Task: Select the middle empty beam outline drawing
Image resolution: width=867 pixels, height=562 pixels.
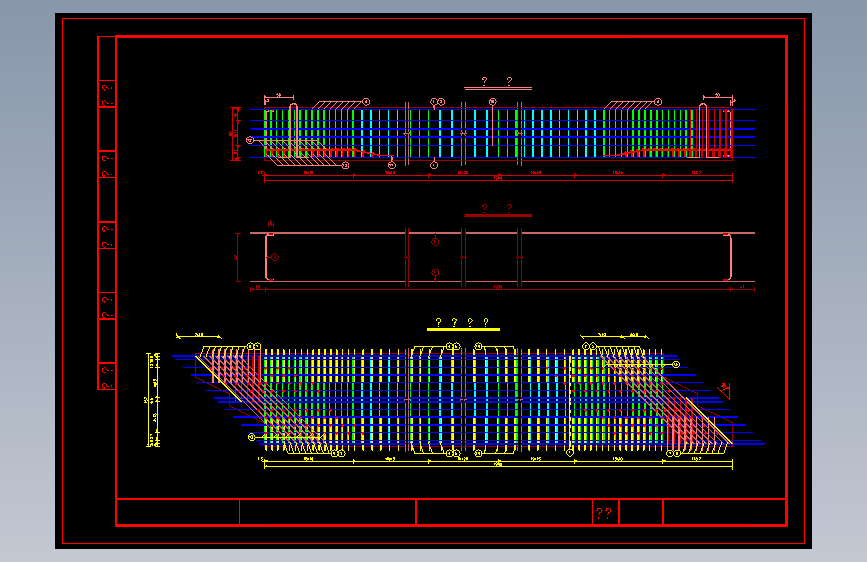Action: [x=502, y=258]
